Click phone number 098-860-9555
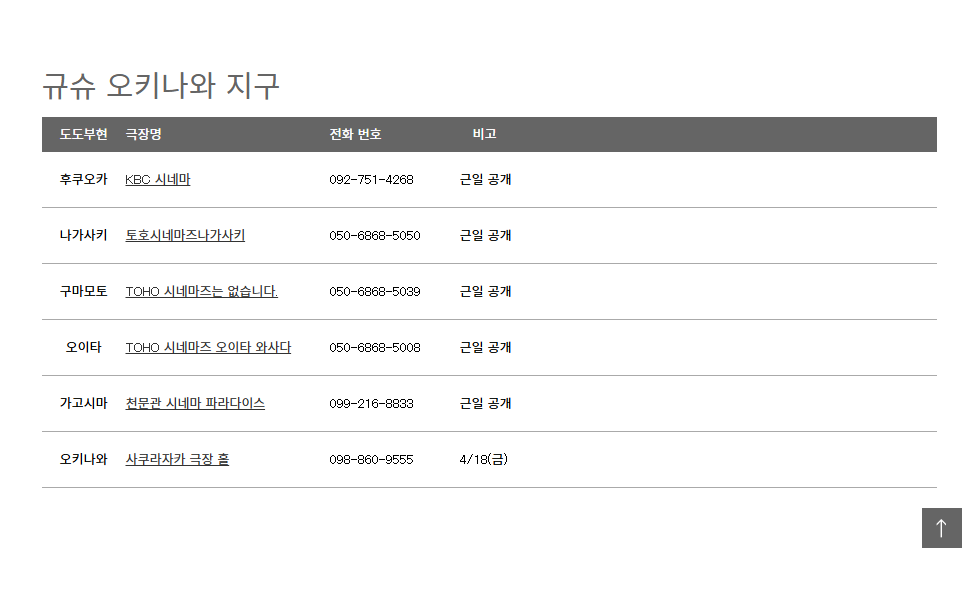The height and width of the screenshot is (609, 977). (x=371, y=460)
